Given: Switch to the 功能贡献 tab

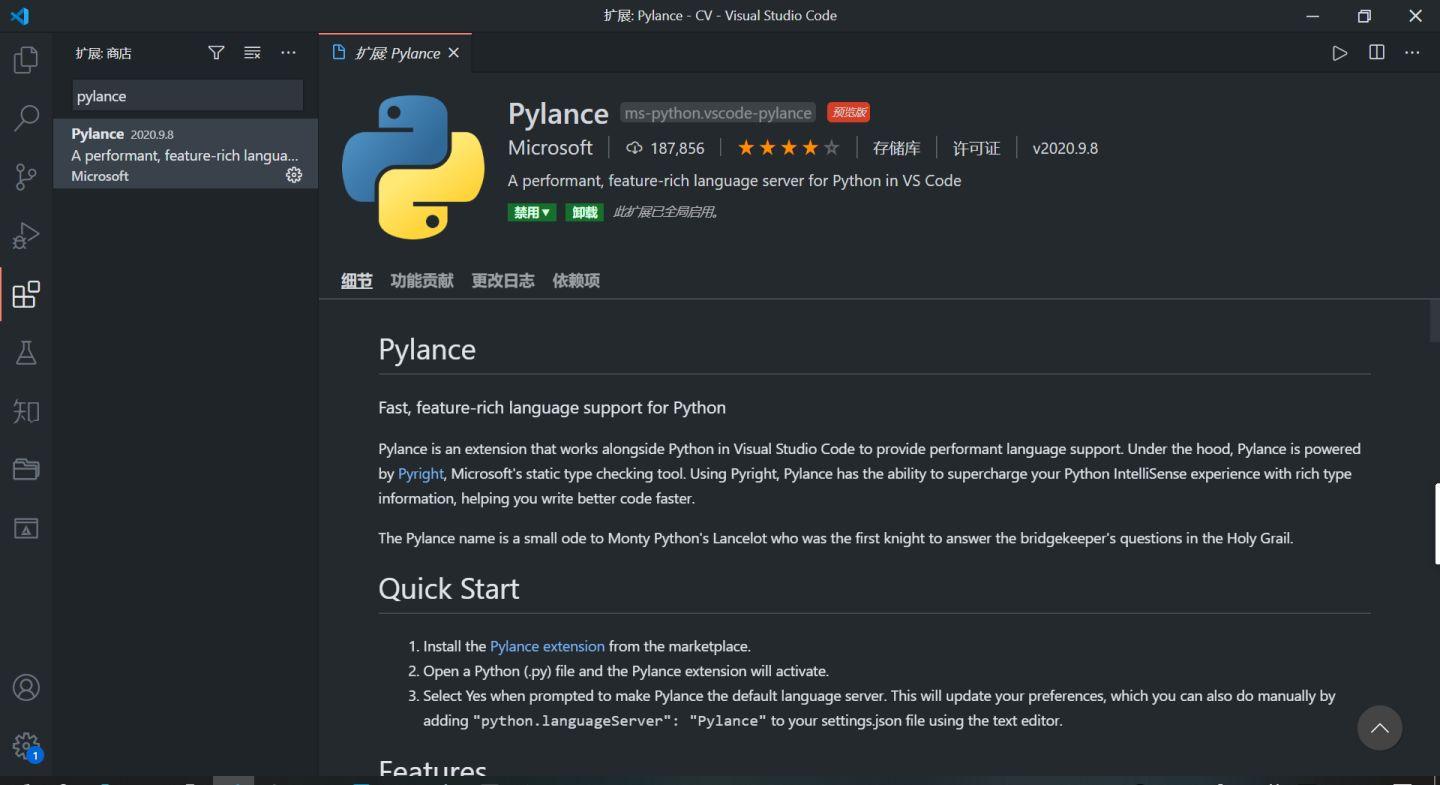Looking at the screenshot, I should click(x=421, y=281).
